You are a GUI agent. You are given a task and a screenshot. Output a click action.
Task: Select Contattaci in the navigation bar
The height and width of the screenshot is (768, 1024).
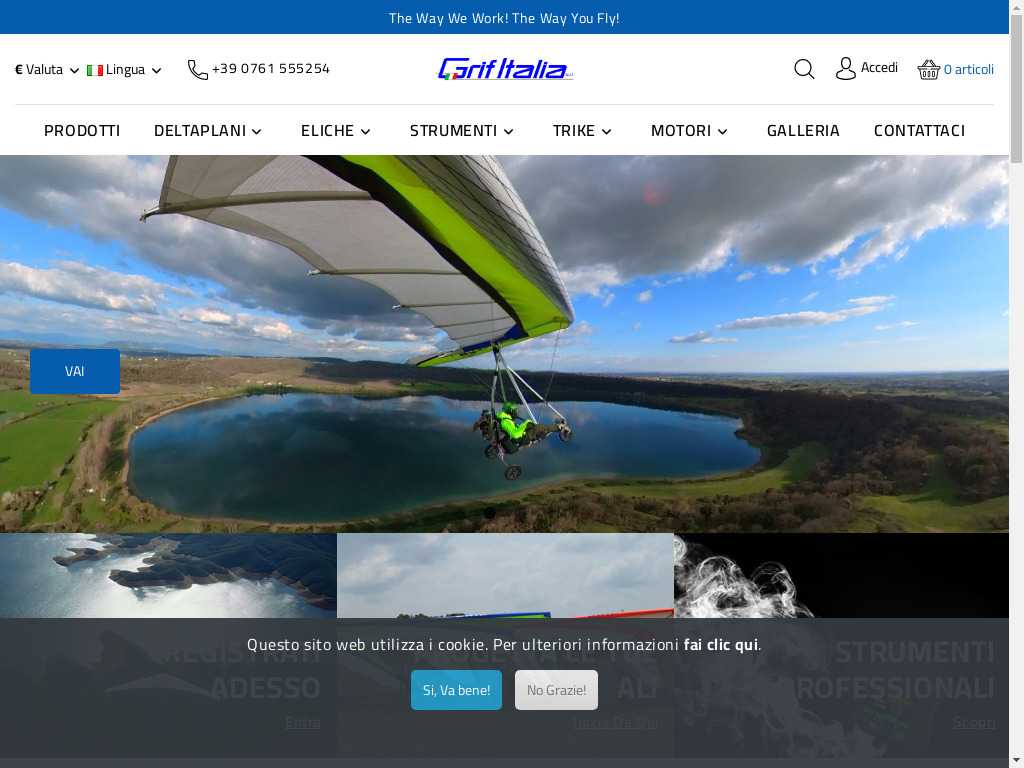[919, 131]
